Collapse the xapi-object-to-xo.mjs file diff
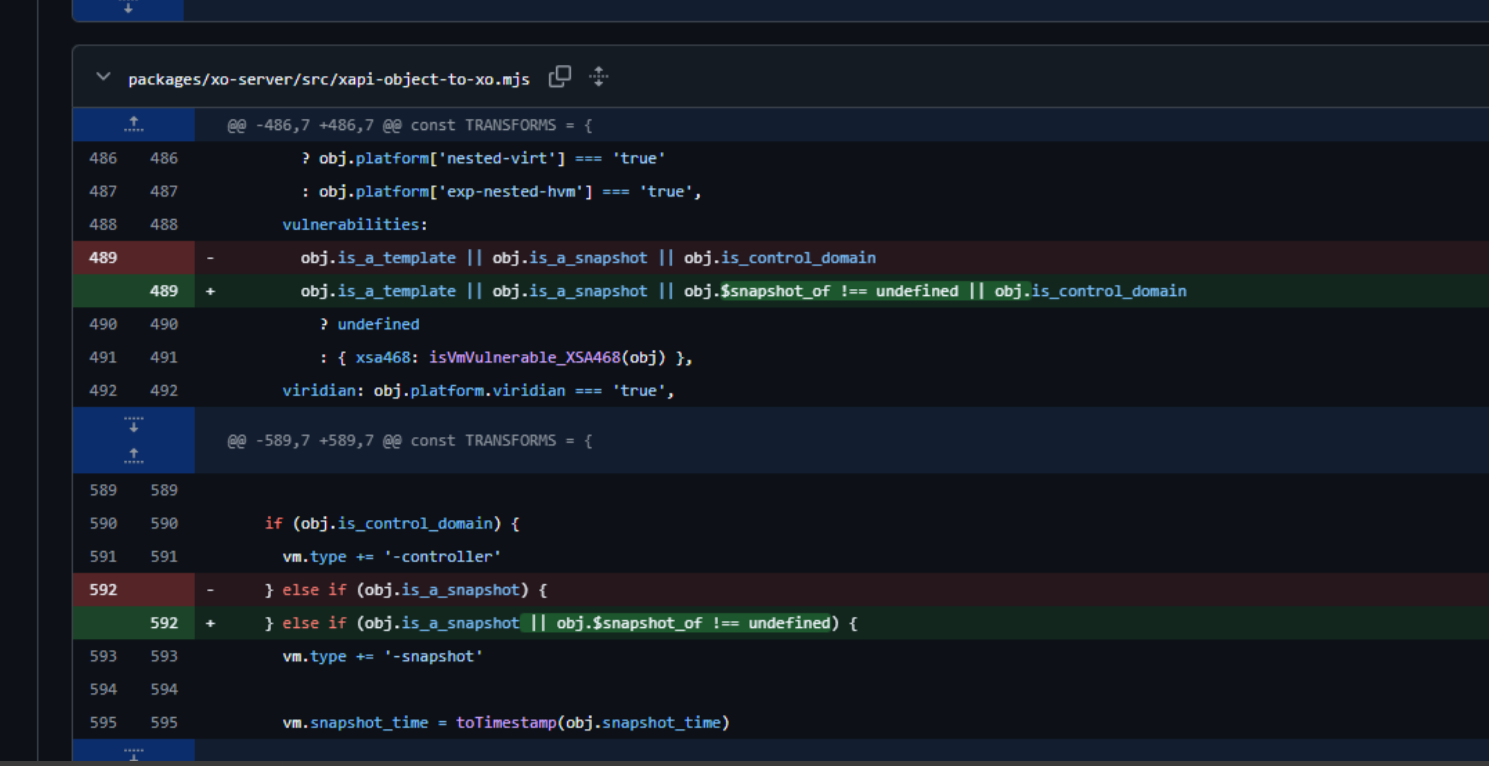Viewport: 1489px width, 766px height. [x=103, y=77]
